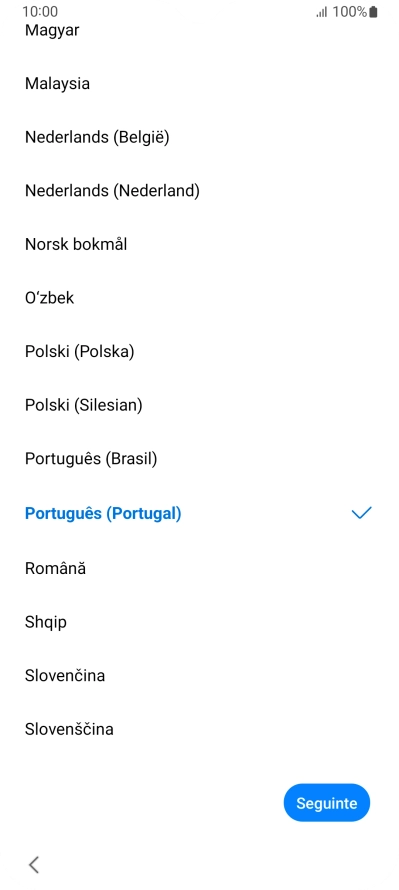Tap the selected Português (Portugal) entry

point(199,513)
